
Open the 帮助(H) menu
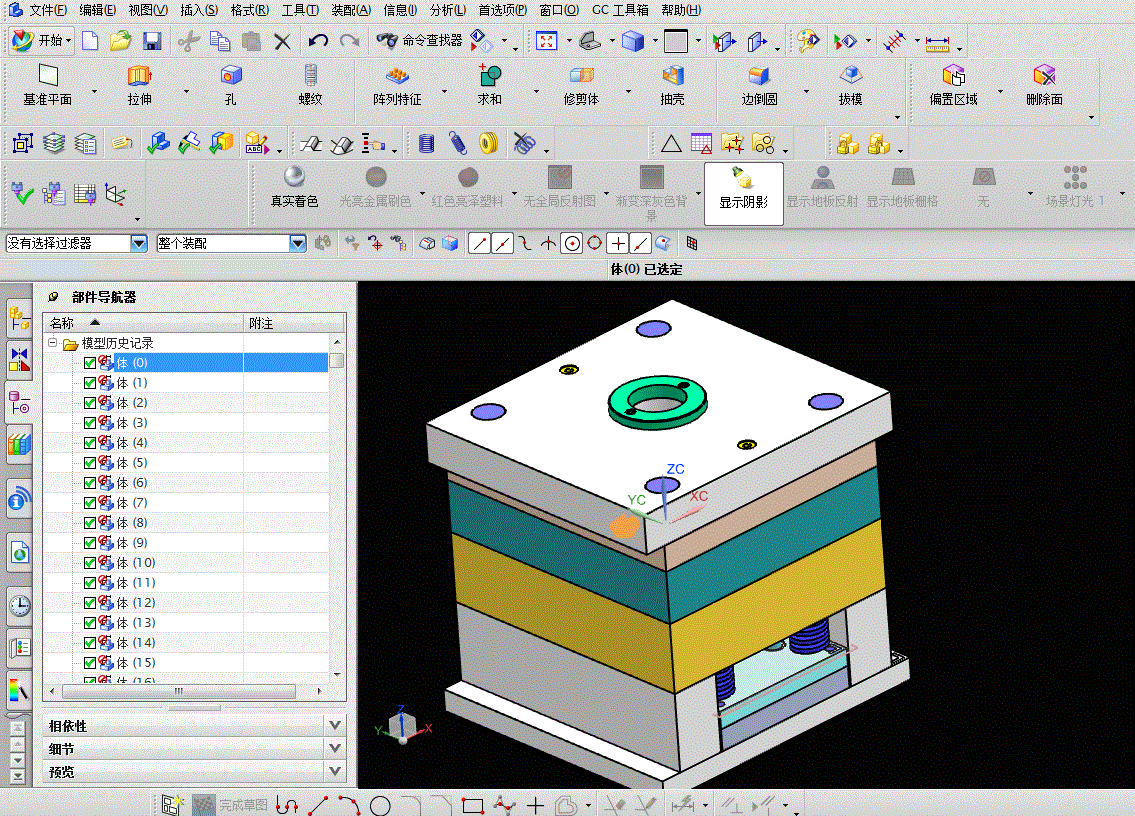tap(681, 10)
